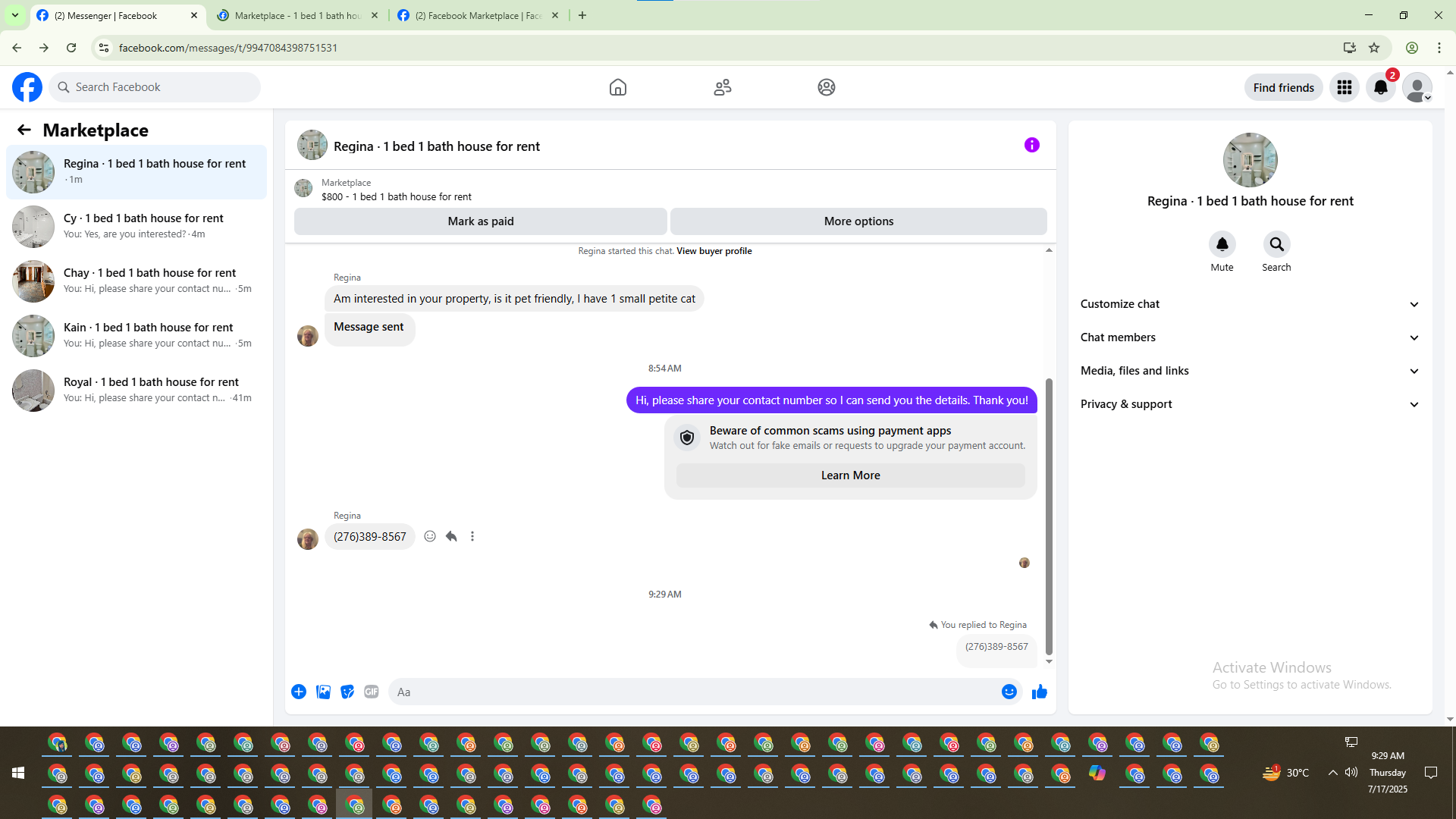
Task: Open the View buyer profile link
Action: [x=714, y=251]
